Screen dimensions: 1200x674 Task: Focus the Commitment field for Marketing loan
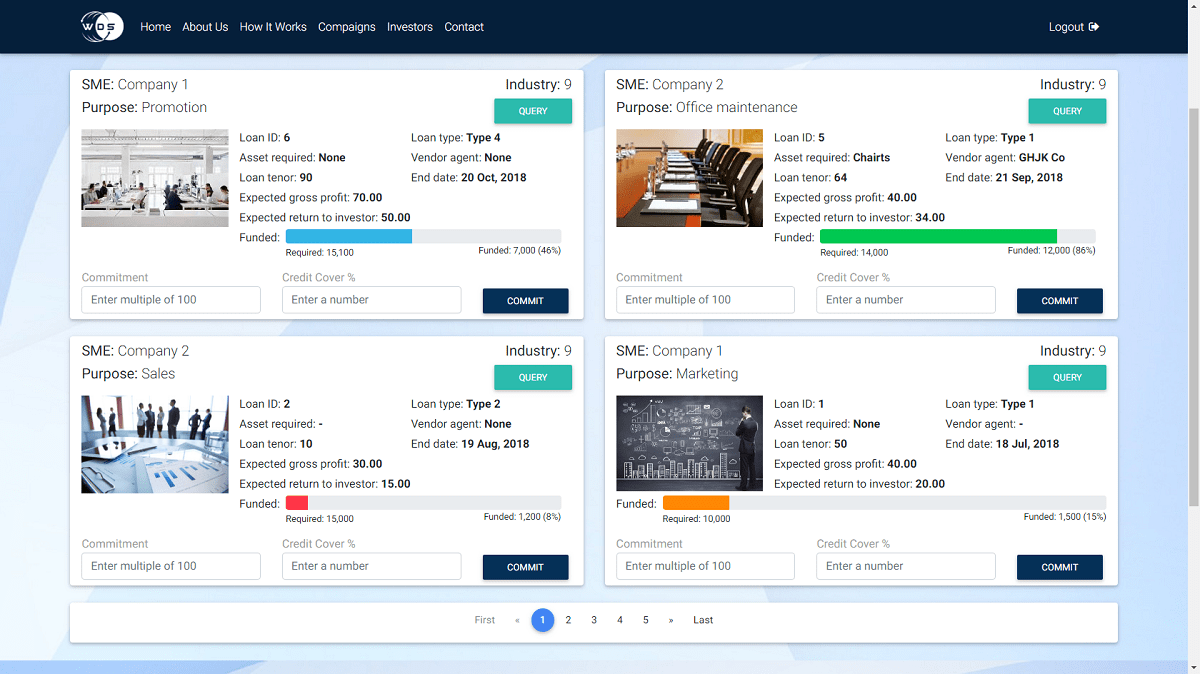705,566
